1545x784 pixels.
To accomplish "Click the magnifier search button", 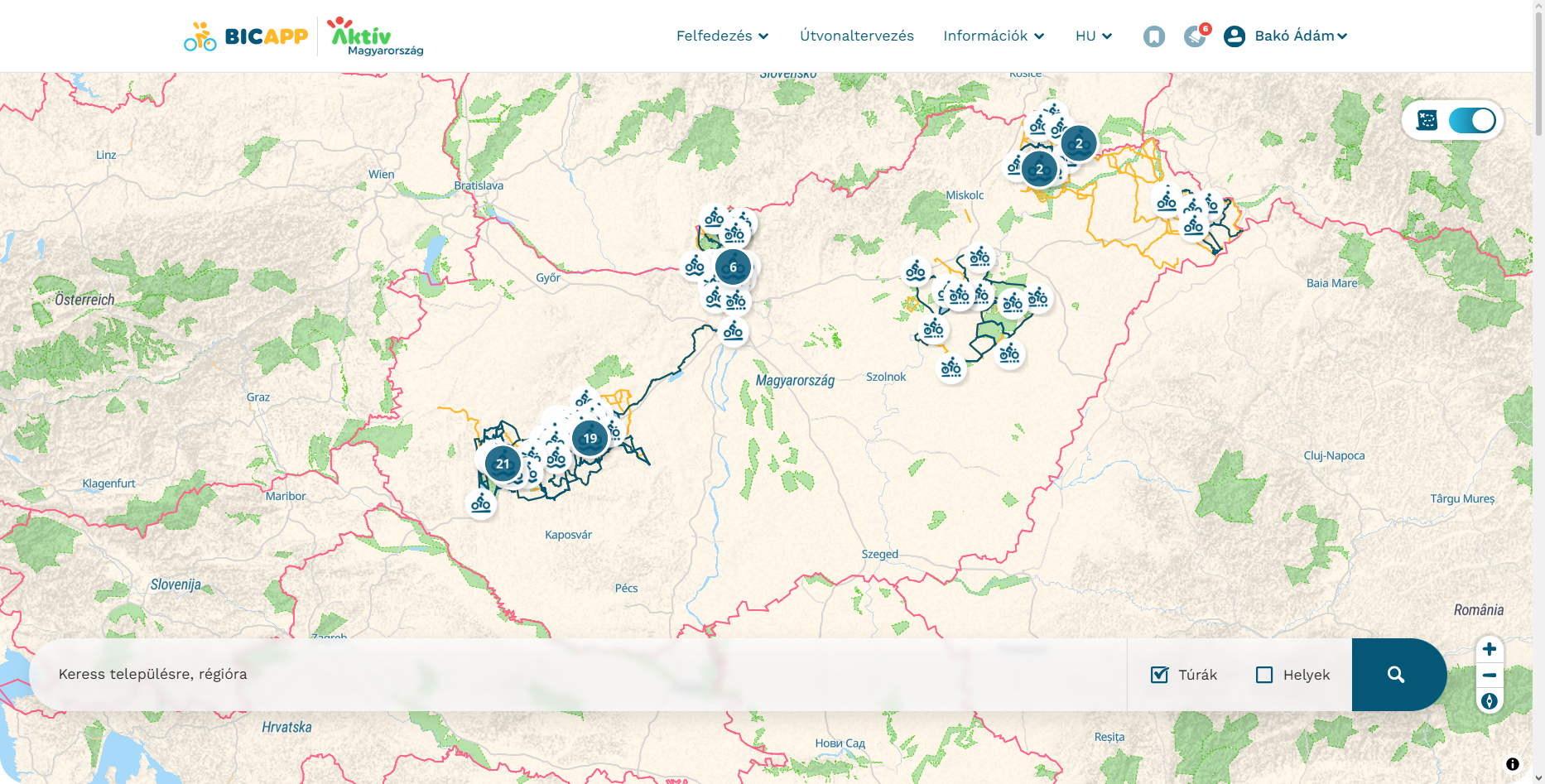I will [x=1396, y=675].
